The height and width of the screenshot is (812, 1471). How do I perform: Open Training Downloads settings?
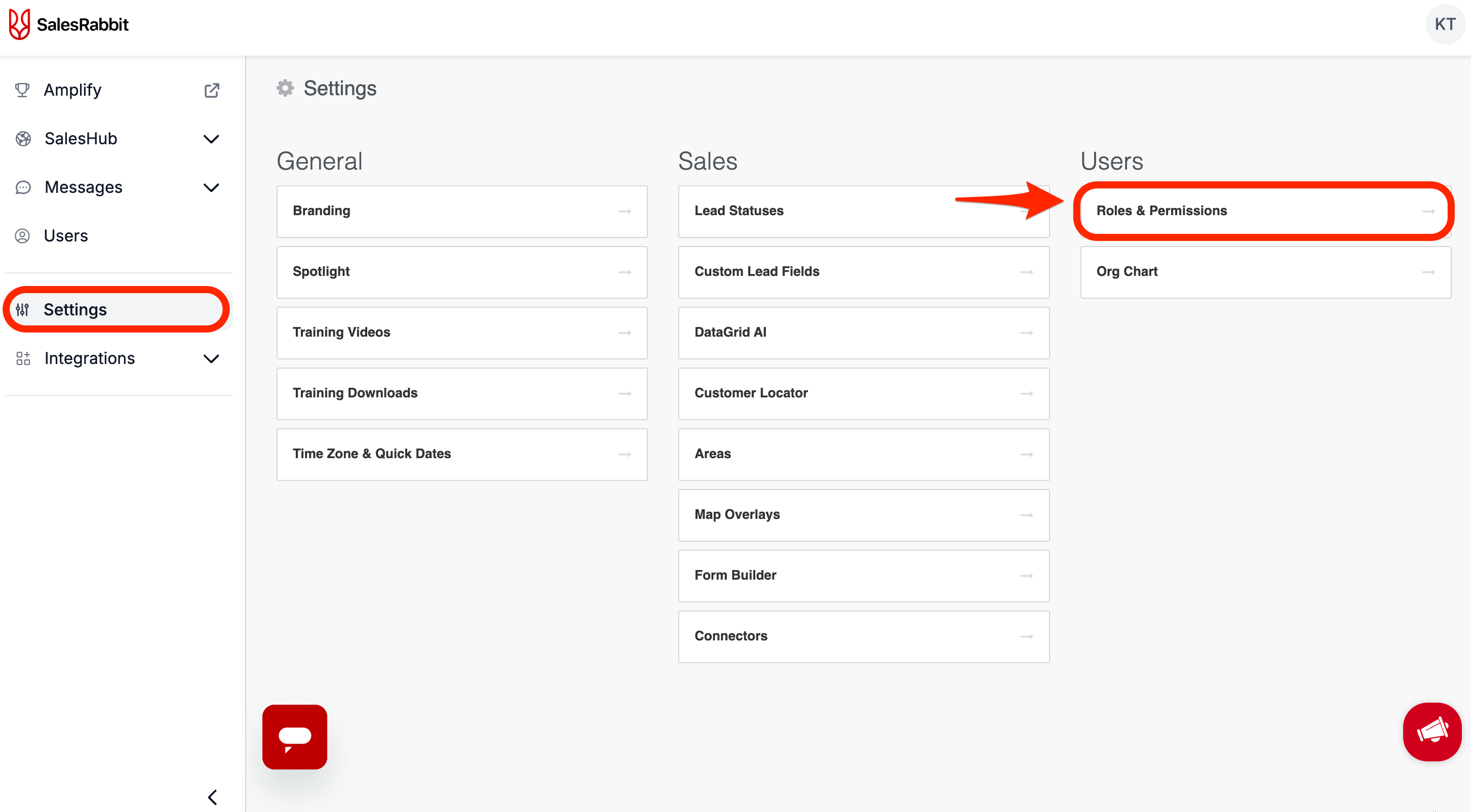(462, 394)
